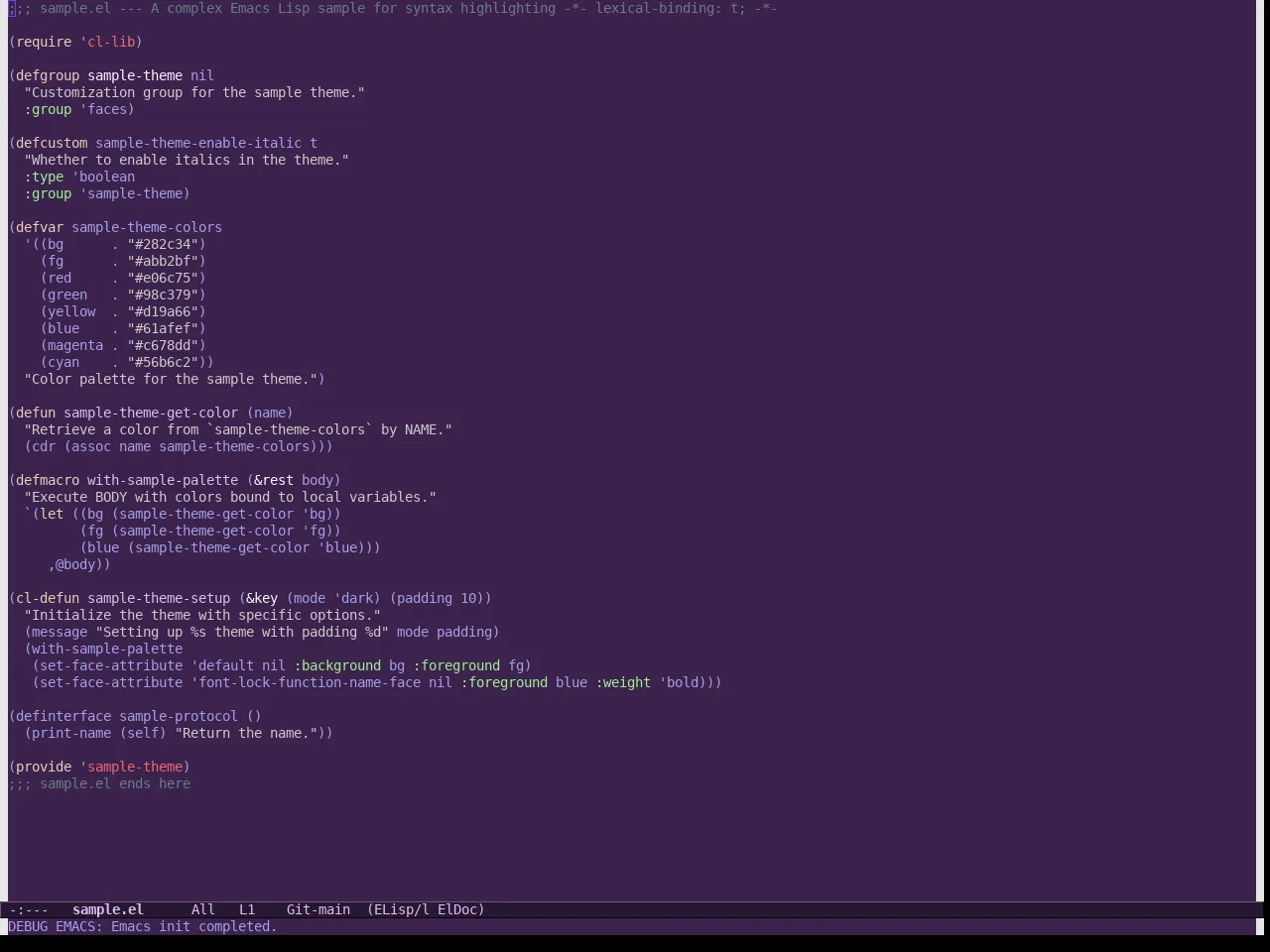This screenshot has height=952, width=1270.
Task: Click the "Customization group for the sample theme." string
Action: point(194,92)
